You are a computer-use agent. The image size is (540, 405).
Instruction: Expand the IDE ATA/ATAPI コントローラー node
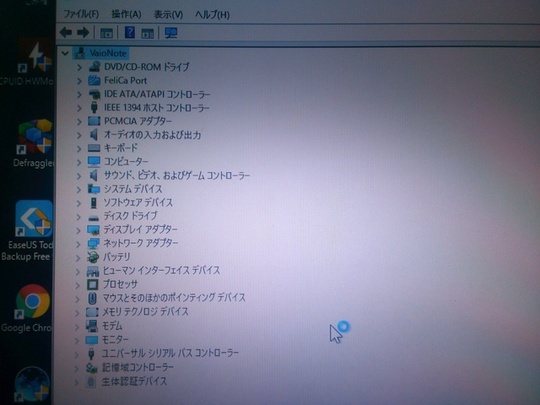click(x=79, y=94)
